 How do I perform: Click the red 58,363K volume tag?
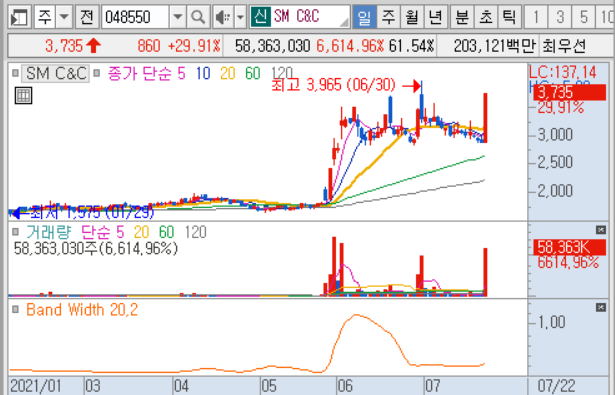point(569,248)
